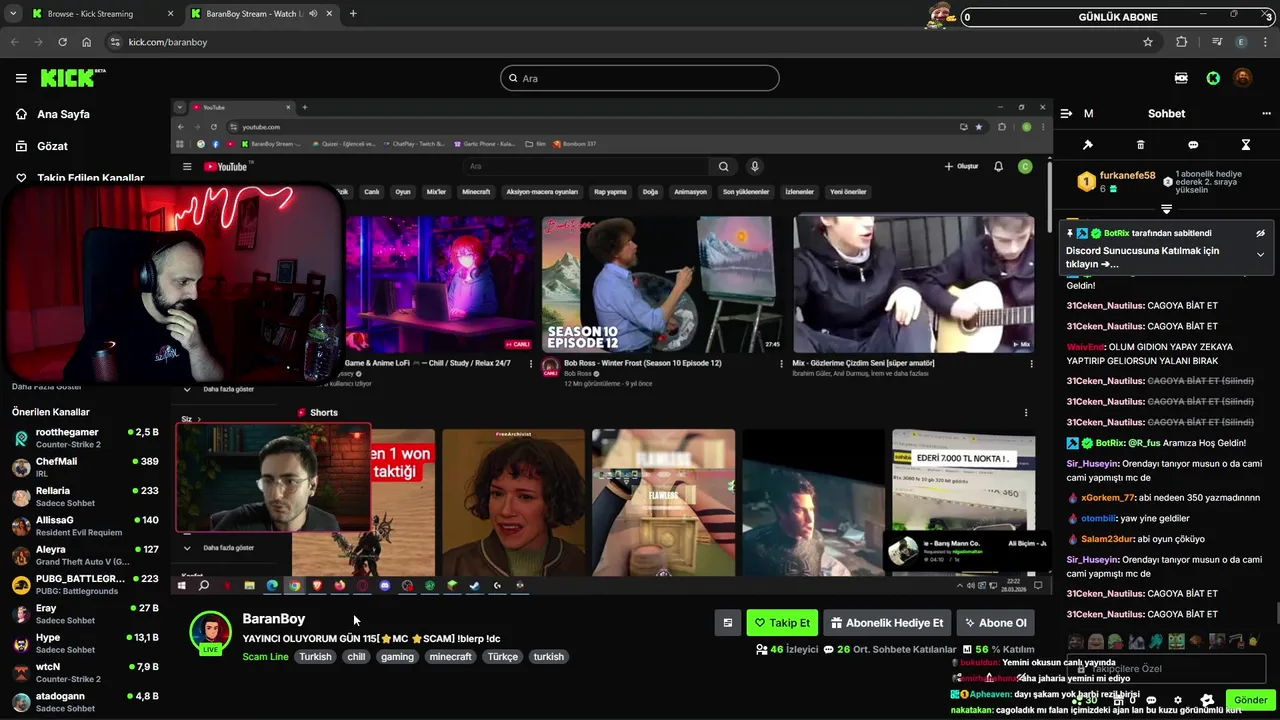Click Chrome home button

(87, 42)
